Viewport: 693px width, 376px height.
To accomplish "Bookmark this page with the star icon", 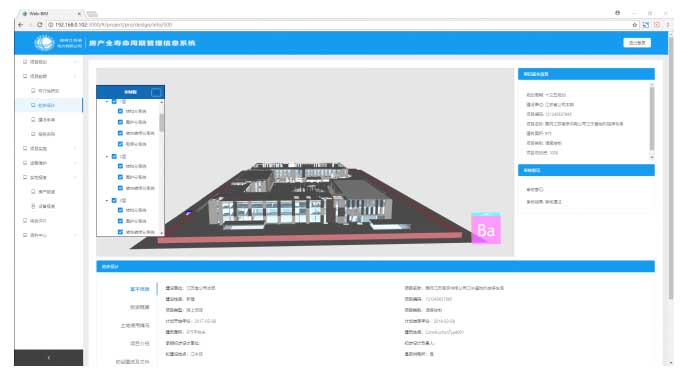I will pos(635,25).
